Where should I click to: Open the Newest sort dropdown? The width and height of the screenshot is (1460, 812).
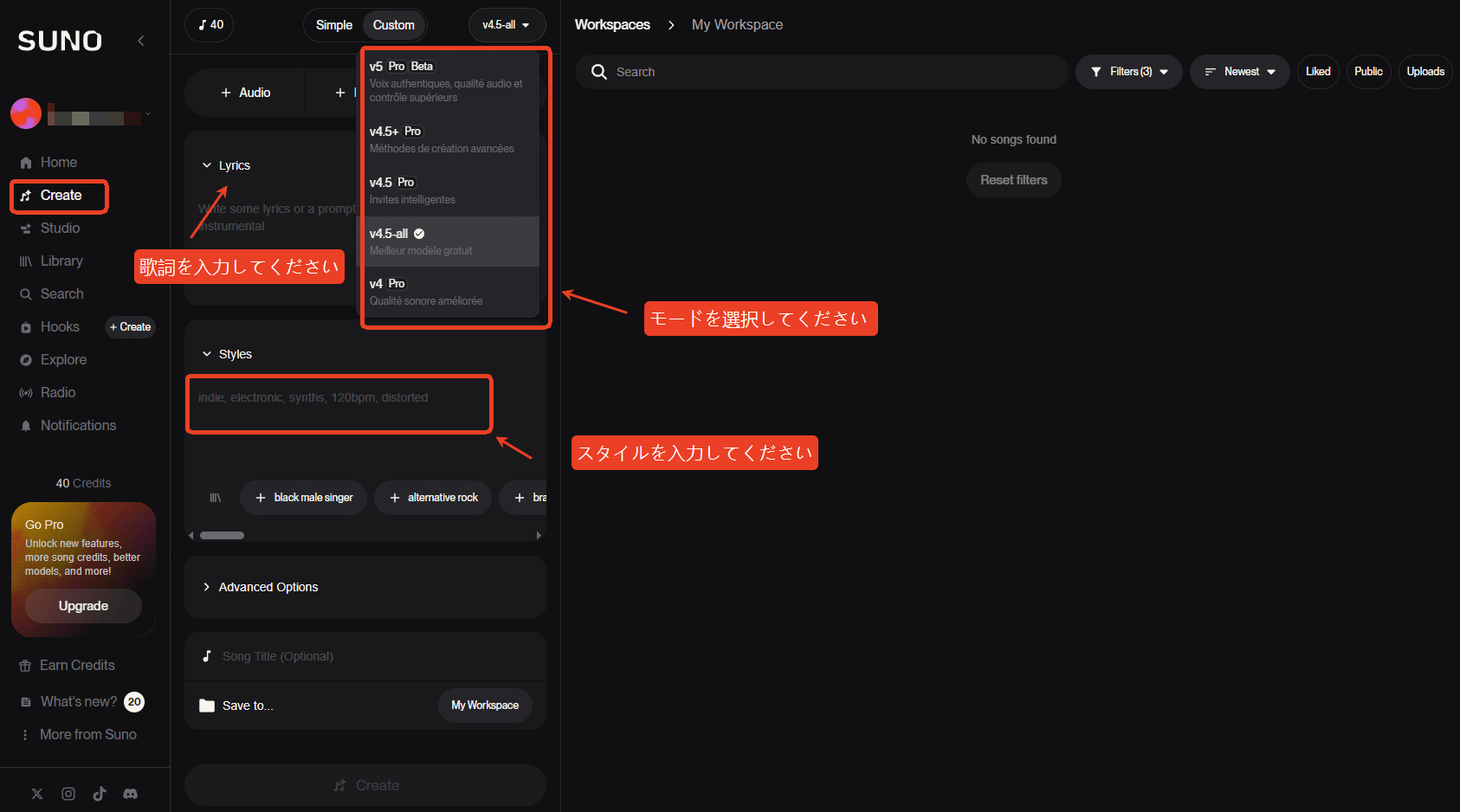tap(1239, 72)
